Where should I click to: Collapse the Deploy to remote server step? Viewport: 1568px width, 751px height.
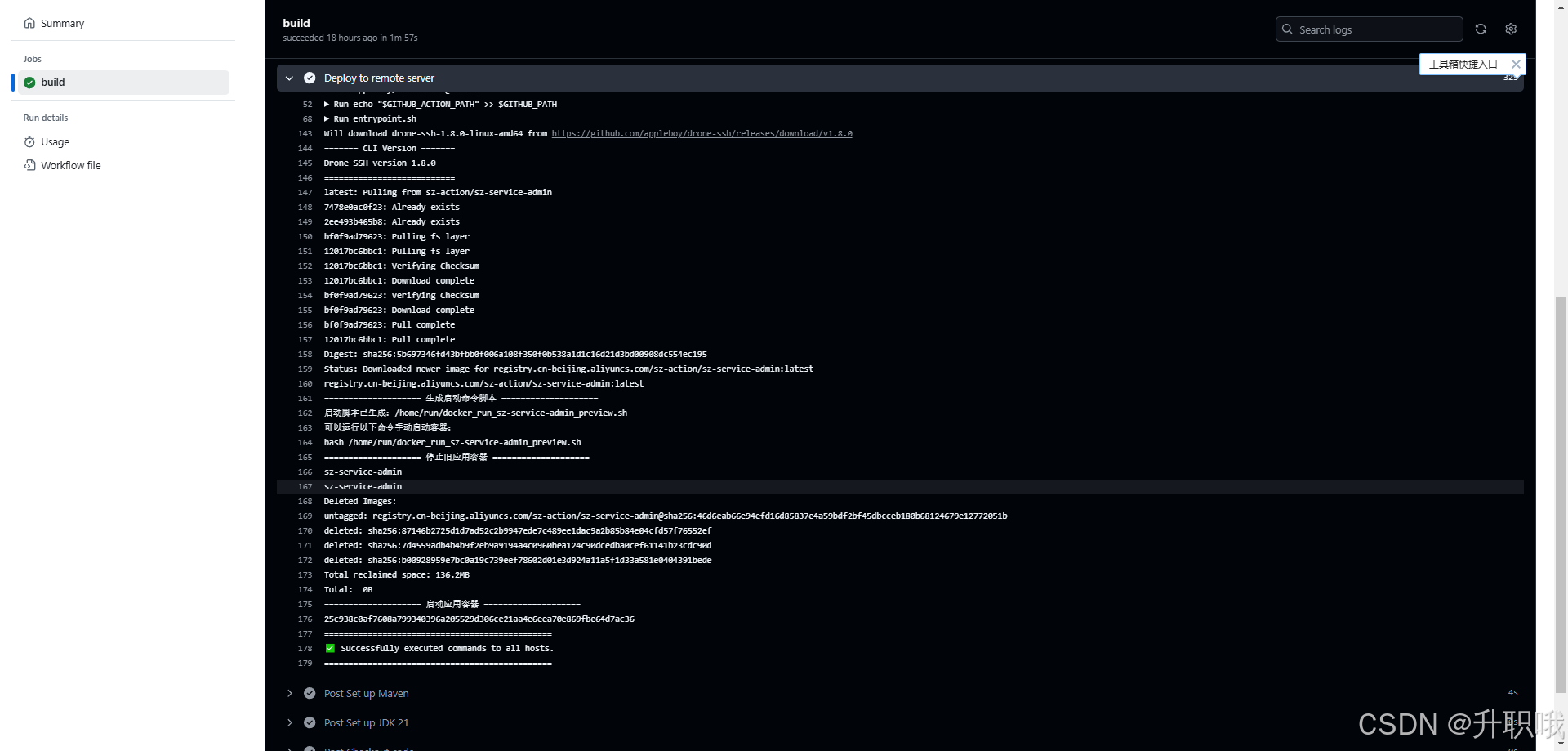click(x=289, y=78)
